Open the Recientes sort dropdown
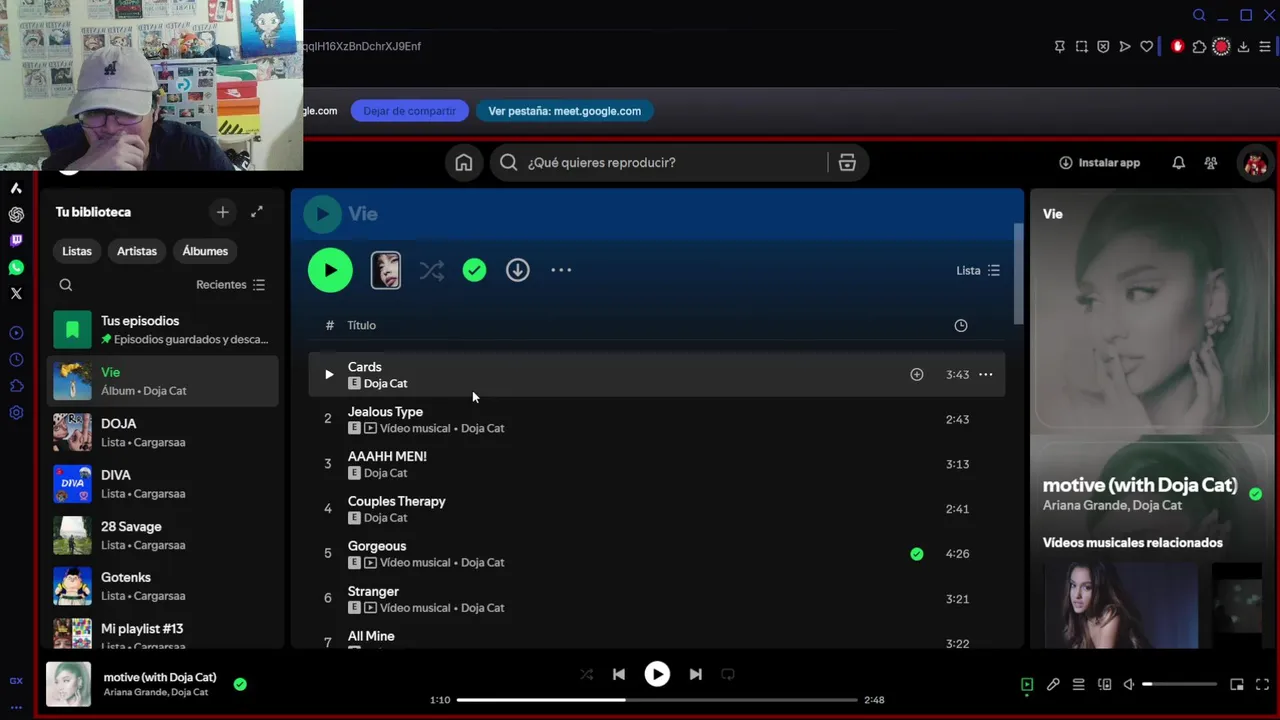The width and height of the screenshot is (1280, 720). point(231,285)
